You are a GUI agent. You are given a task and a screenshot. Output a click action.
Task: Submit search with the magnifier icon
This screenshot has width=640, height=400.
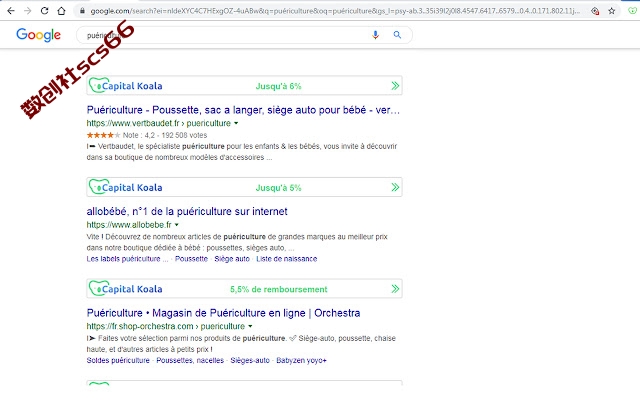click(x=397, y=35)
